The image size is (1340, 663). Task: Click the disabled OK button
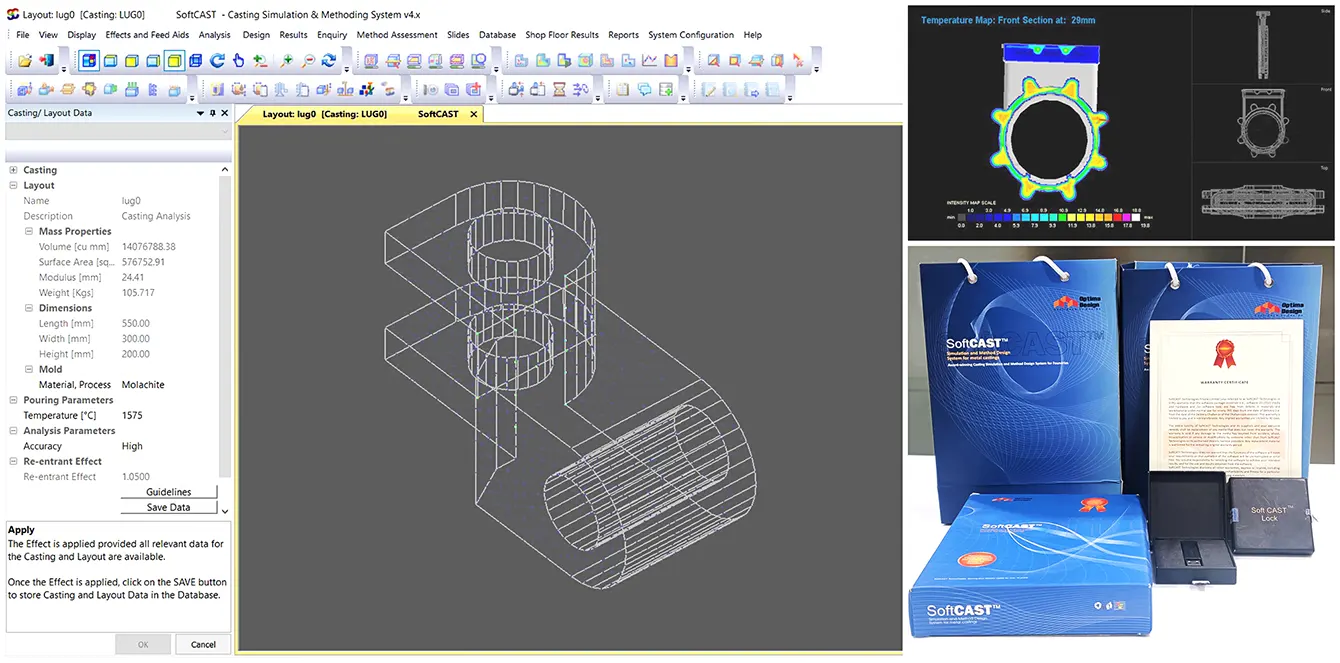[x=143, y=645]
